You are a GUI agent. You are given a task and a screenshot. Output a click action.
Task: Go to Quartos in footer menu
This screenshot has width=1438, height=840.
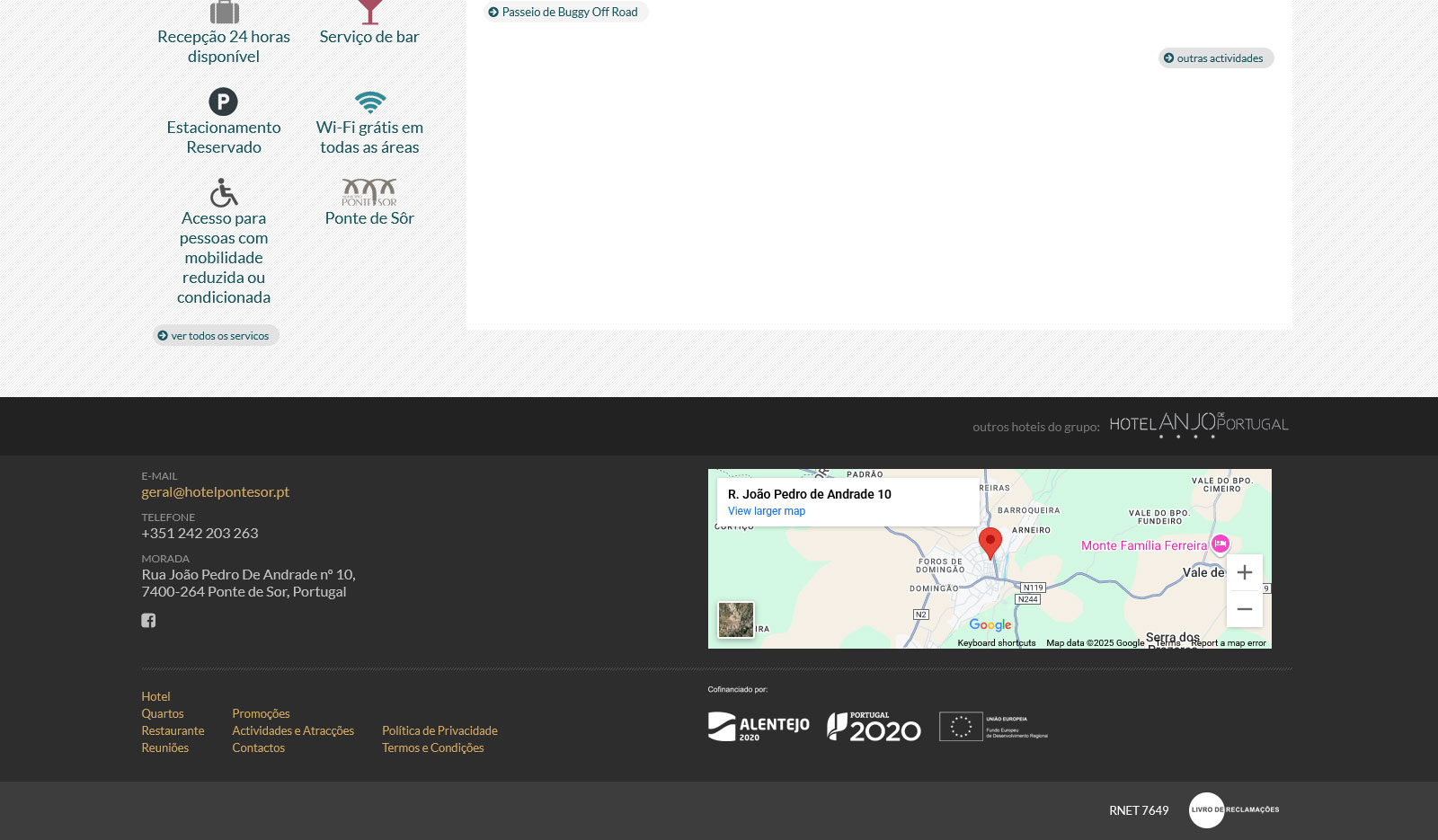(163, 714)
